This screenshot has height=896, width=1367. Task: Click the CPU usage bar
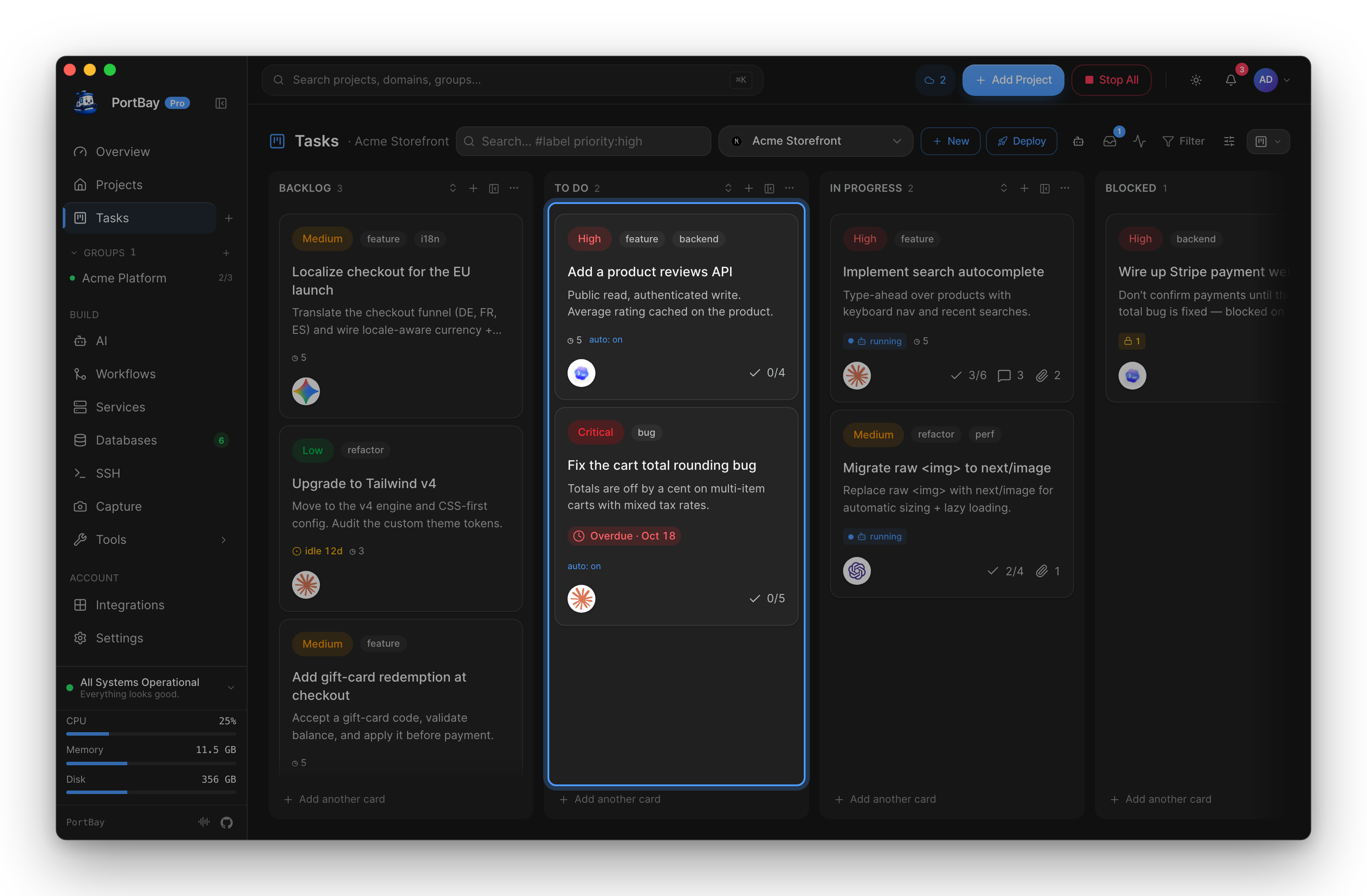click(x=151, y=734)
